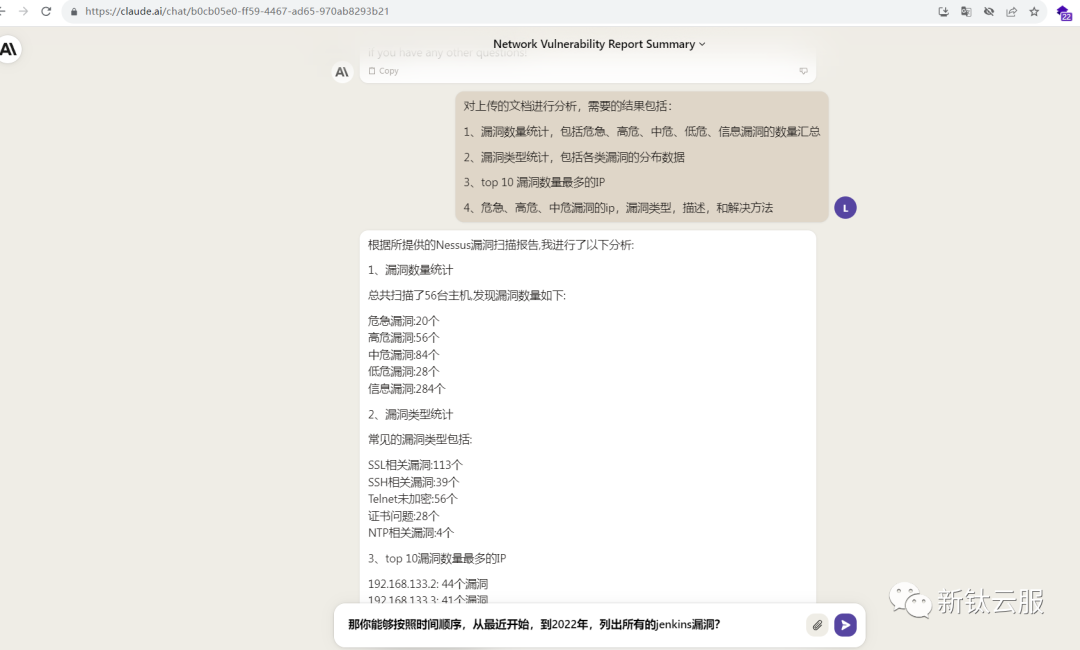The image size is (1080, 650).
Task: Click the heading 1、漏洞数量统计 in the reply
Action: 411,270
